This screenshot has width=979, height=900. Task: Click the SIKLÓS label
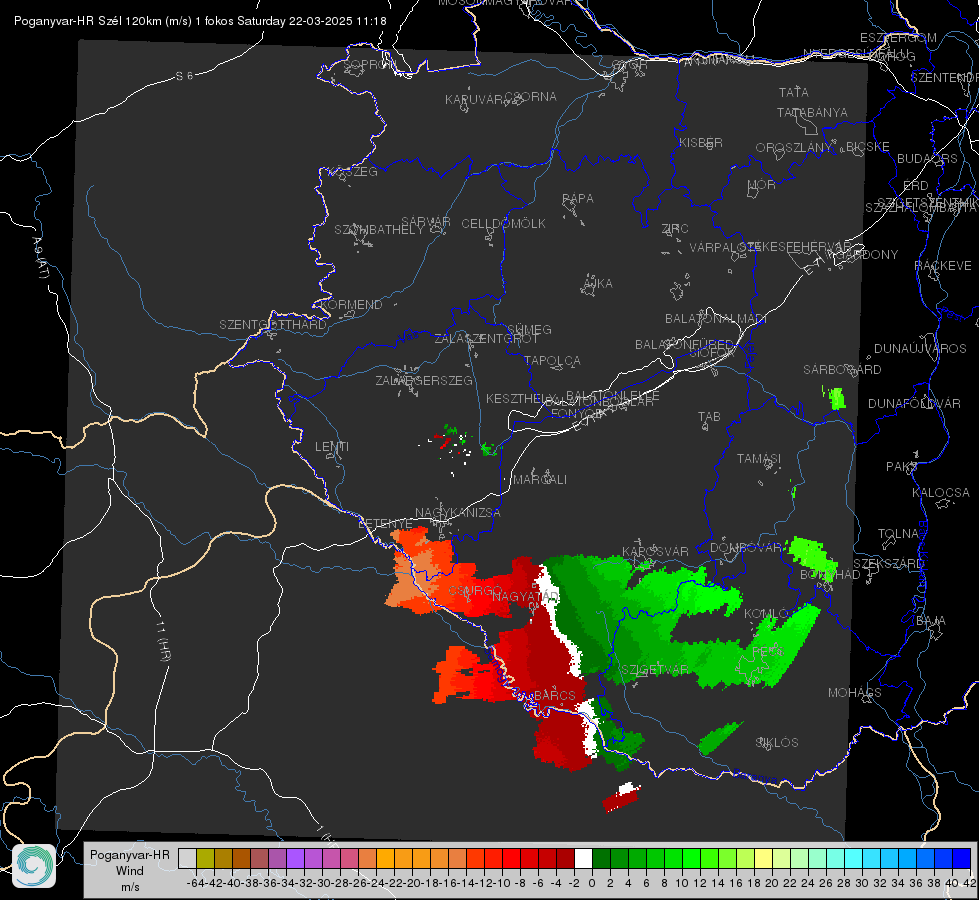[x=777, y=743]
